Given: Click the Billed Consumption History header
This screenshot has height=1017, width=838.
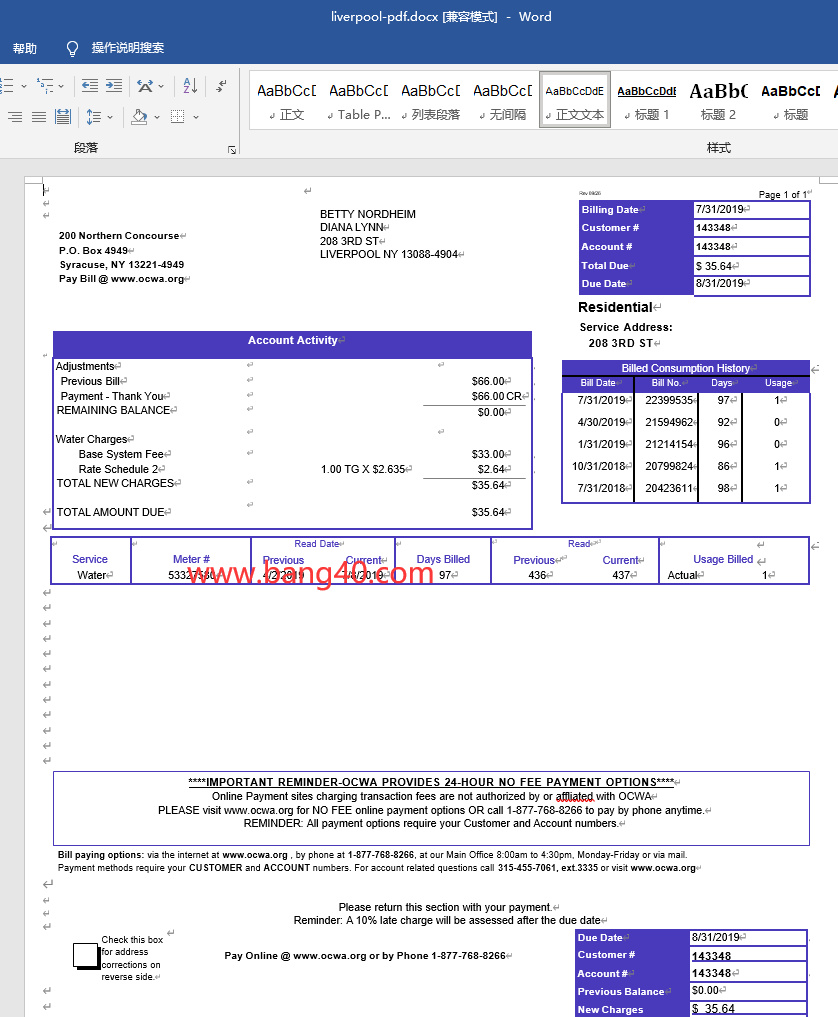Looking at the screenshot, I should point(686,368).
